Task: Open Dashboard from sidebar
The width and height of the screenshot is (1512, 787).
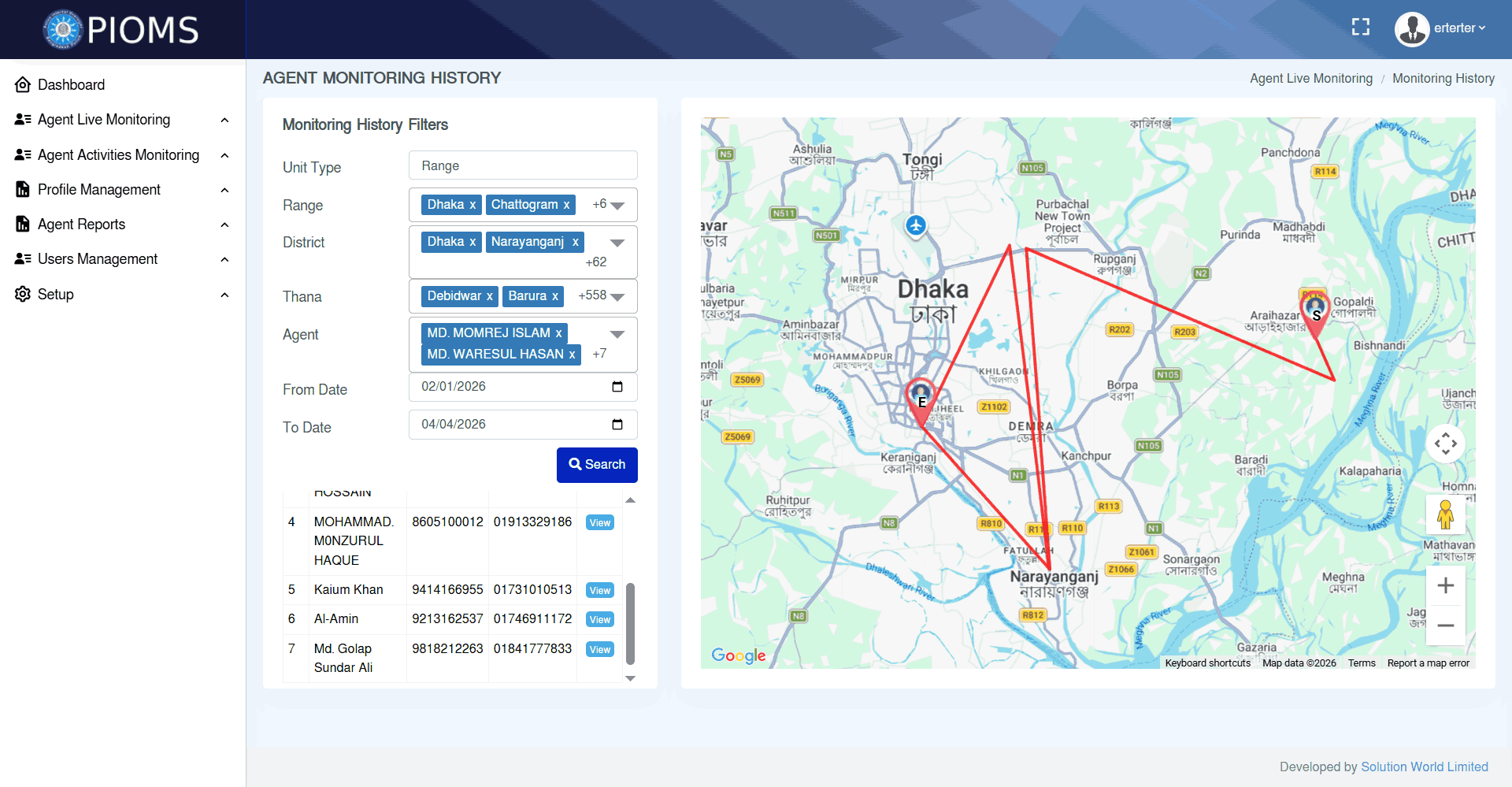Action: click(x=71, y=84)
